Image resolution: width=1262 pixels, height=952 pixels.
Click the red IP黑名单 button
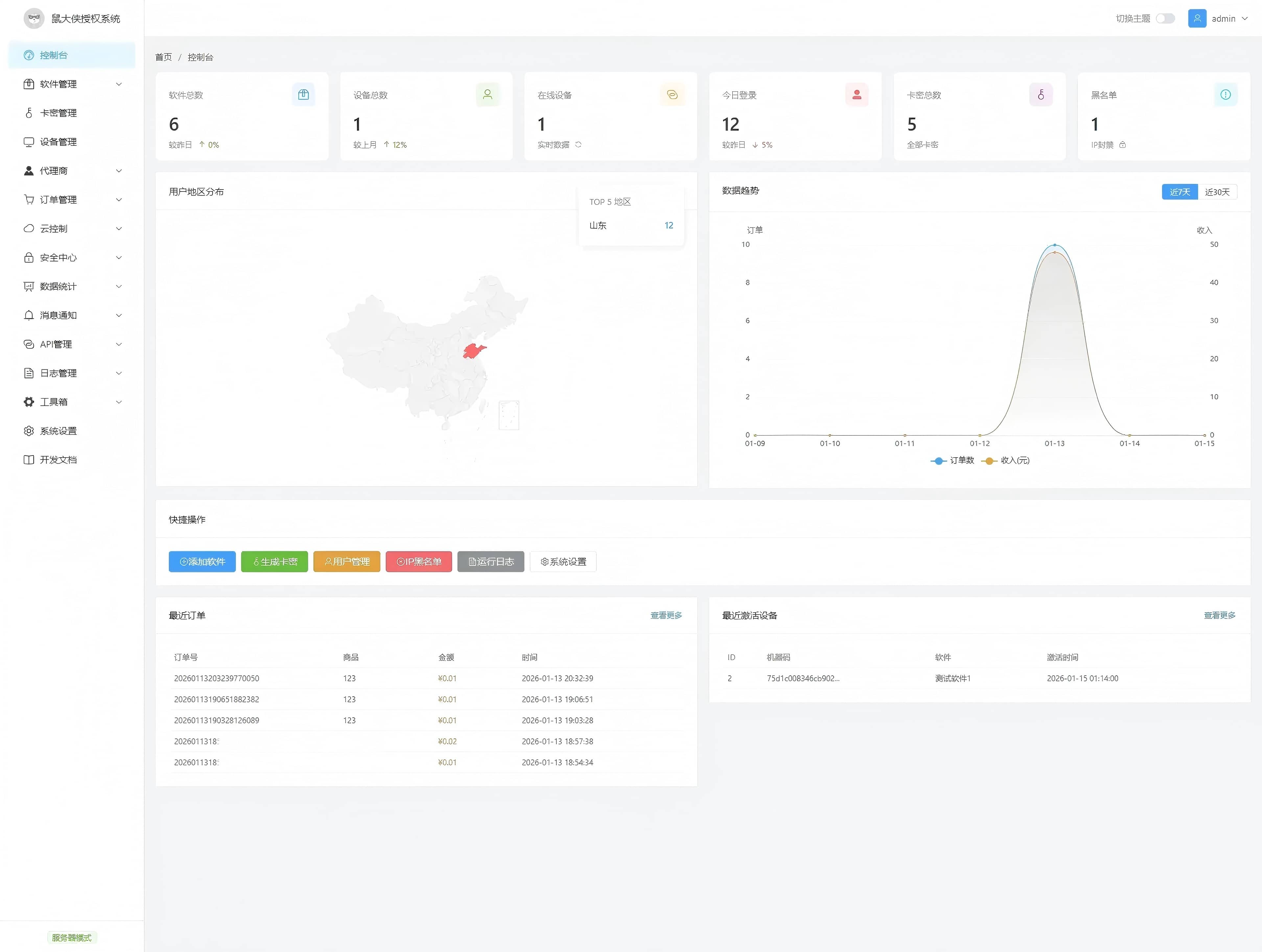[x=419, y=562]
